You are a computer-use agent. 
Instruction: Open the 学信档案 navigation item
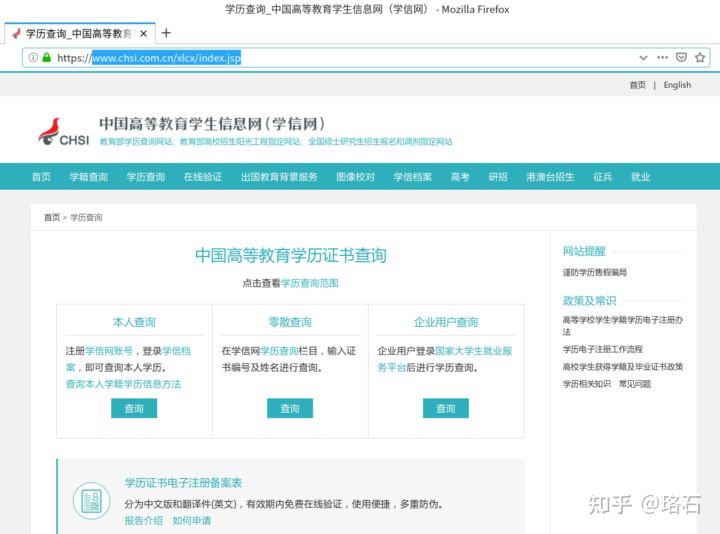412,177
